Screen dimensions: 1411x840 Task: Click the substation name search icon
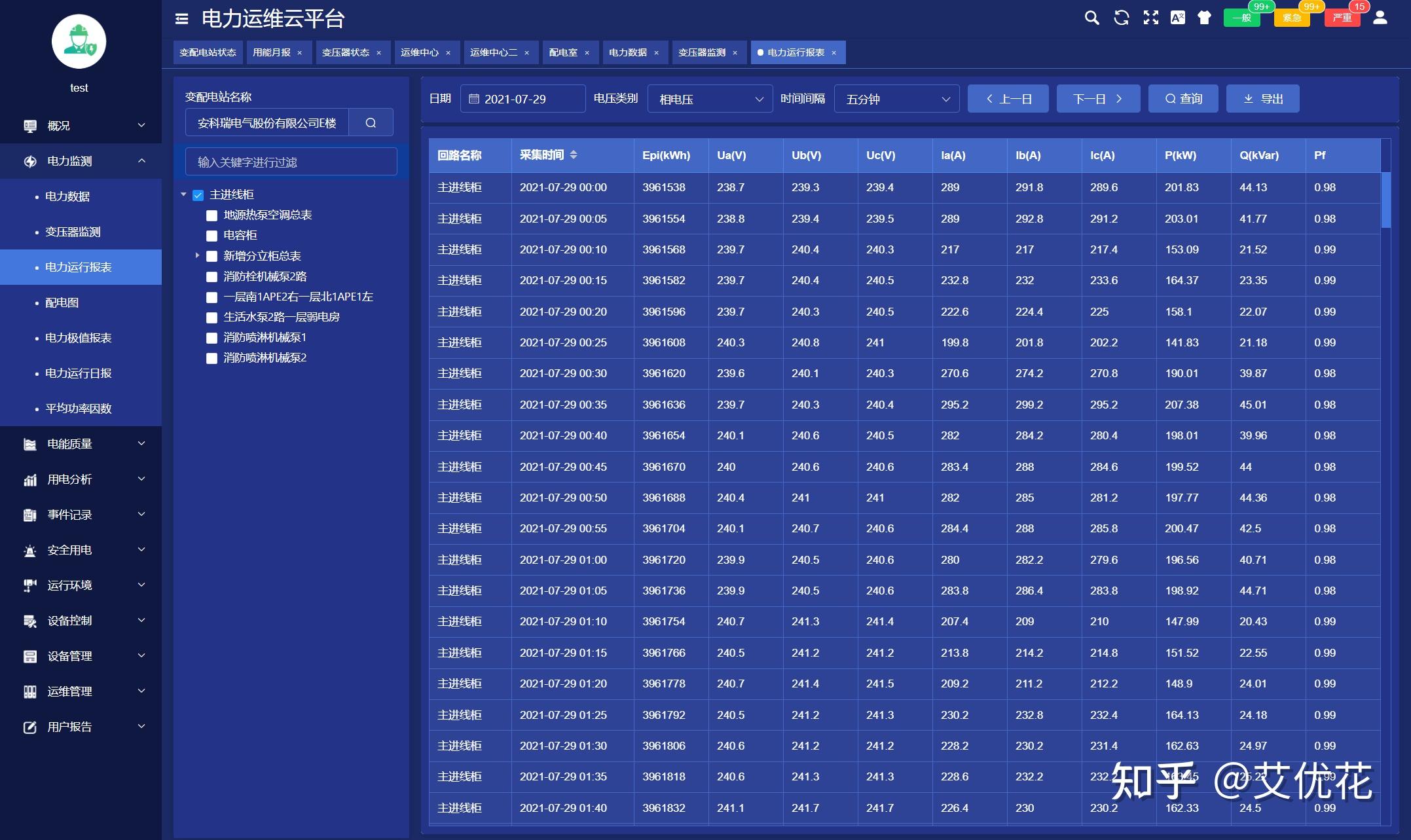[371, 122]
